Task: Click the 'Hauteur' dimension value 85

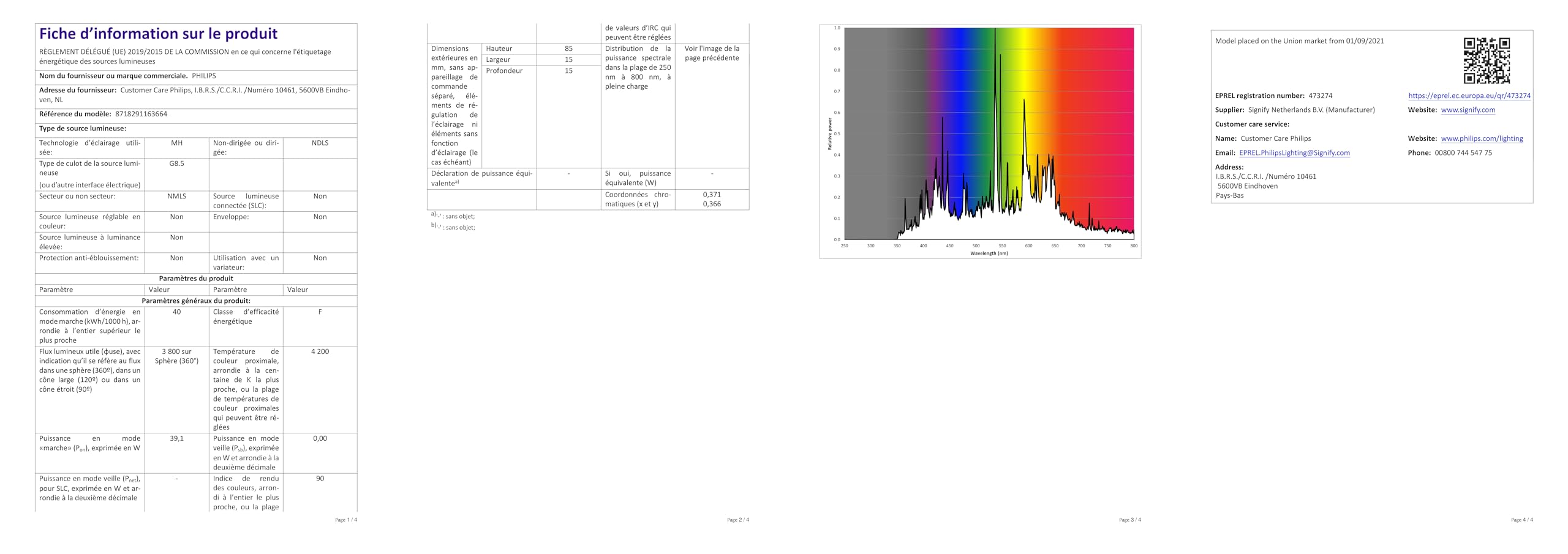Action: tap(568, 48)
